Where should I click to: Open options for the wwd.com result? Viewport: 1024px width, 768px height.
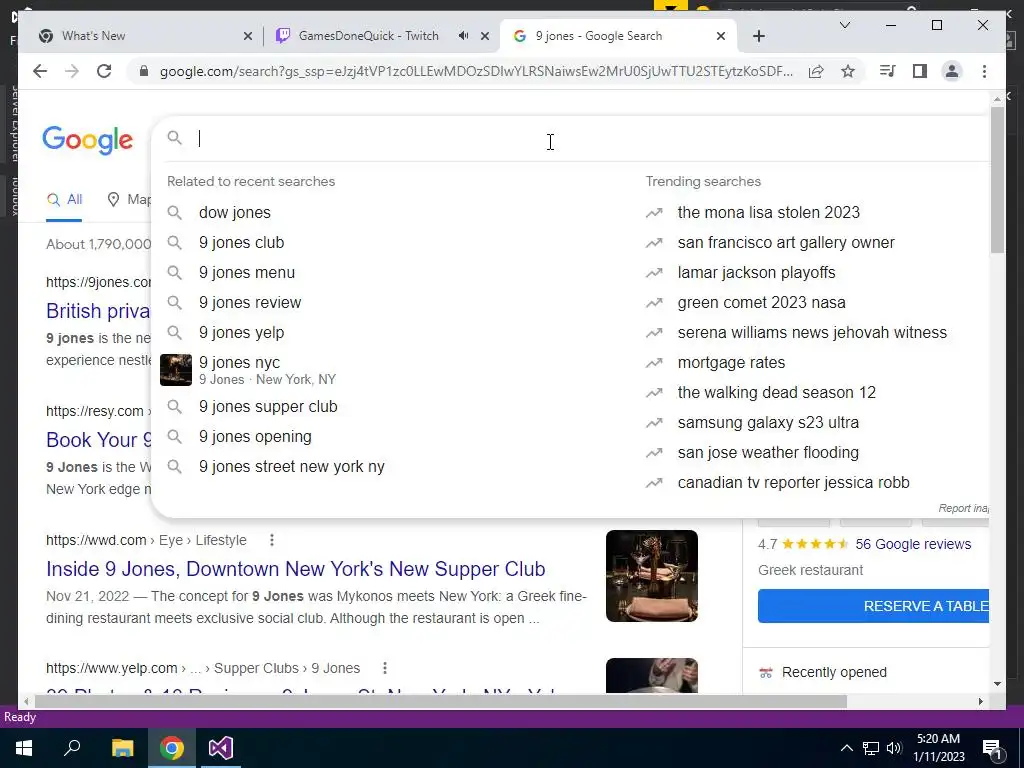click(272, 540)
